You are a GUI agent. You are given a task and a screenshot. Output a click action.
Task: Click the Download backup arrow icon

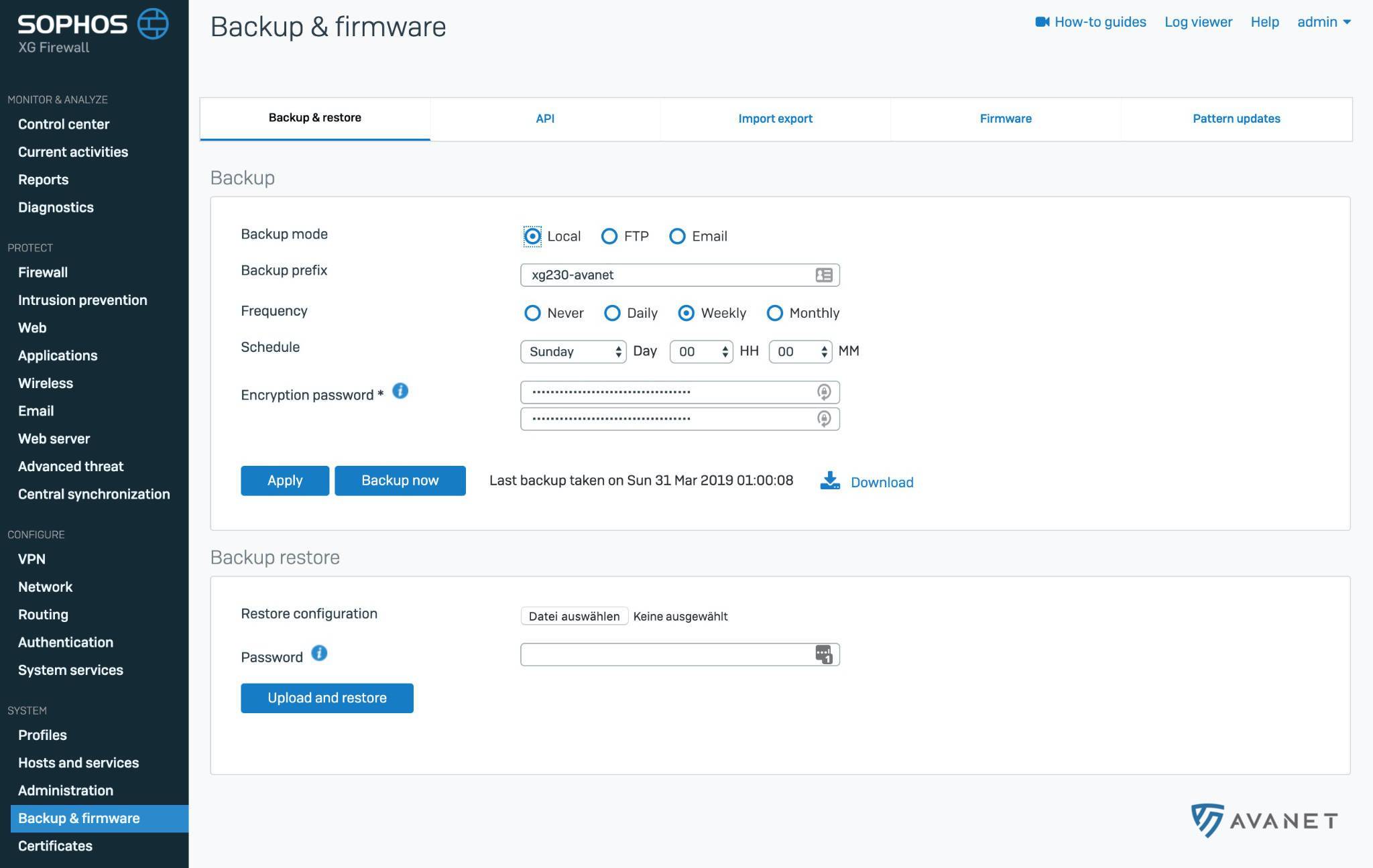pyautogui.click(x=830, y=481)
